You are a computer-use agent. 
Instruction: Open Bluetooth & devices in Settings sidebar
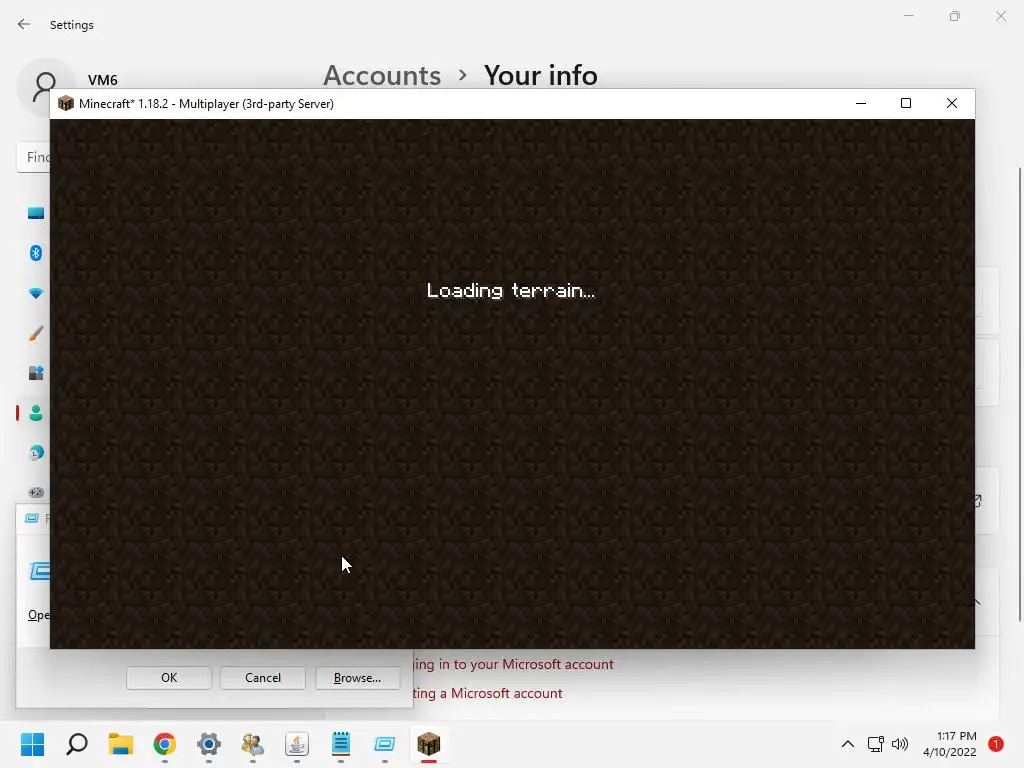[x=36, y=253]
